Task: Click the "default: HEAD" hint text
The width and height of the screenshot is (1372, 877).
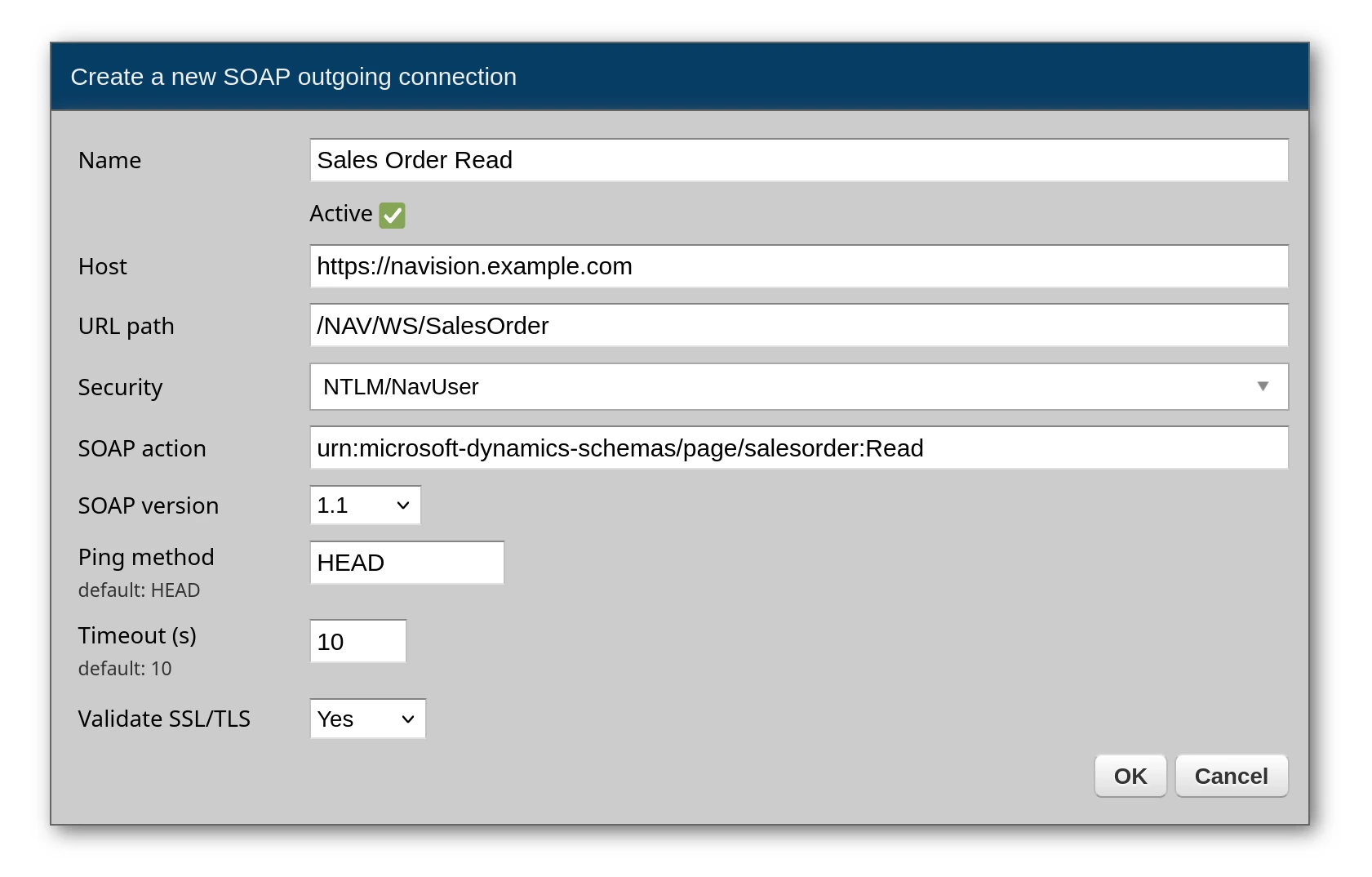Action: (139, 590)
